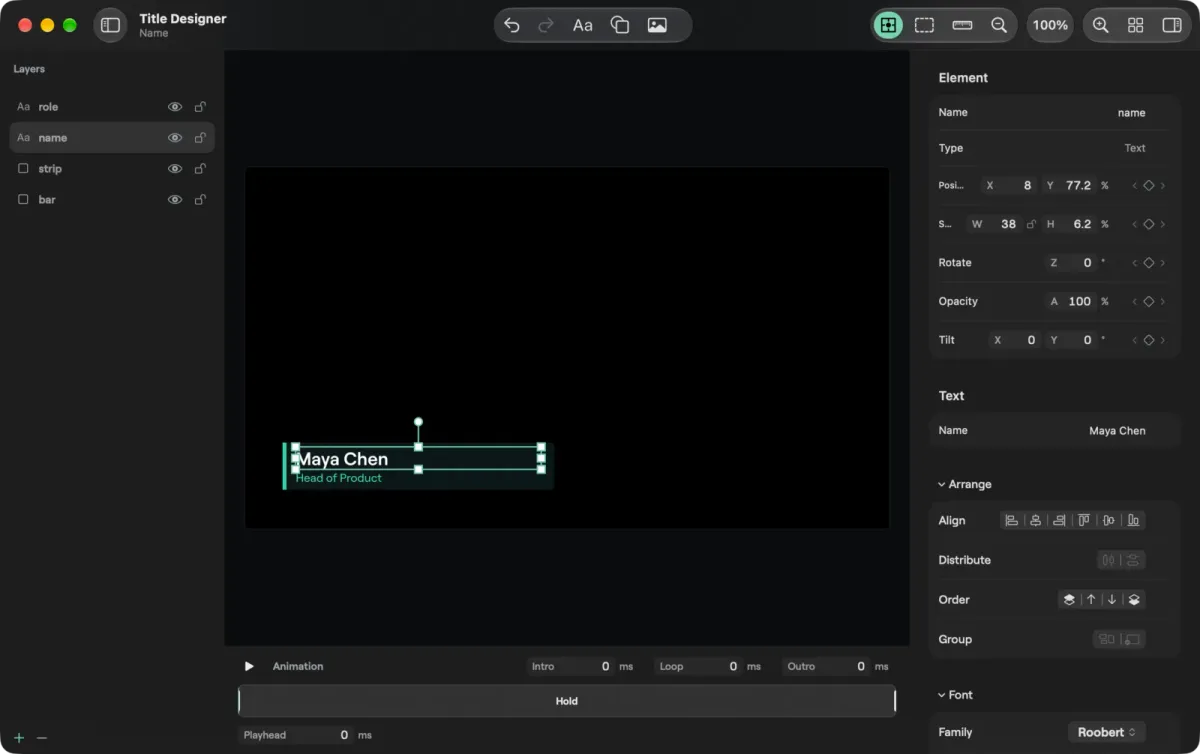This screenshot has height=754, width=1200.
Task: Select the bar layer row
Action: click(112, 200)
